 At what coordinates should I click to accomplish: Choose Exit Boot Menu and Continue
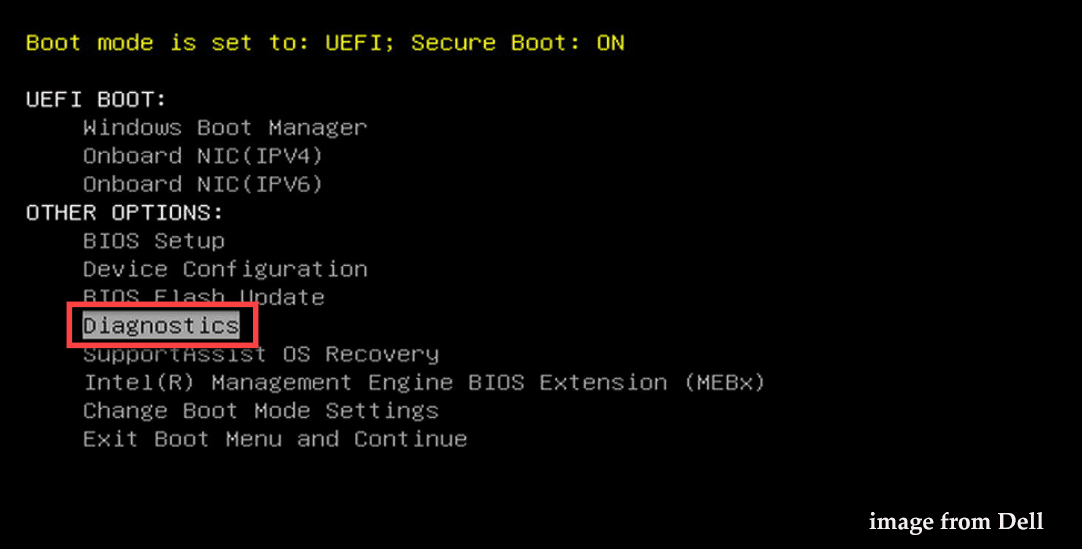[x=275, y=439]
